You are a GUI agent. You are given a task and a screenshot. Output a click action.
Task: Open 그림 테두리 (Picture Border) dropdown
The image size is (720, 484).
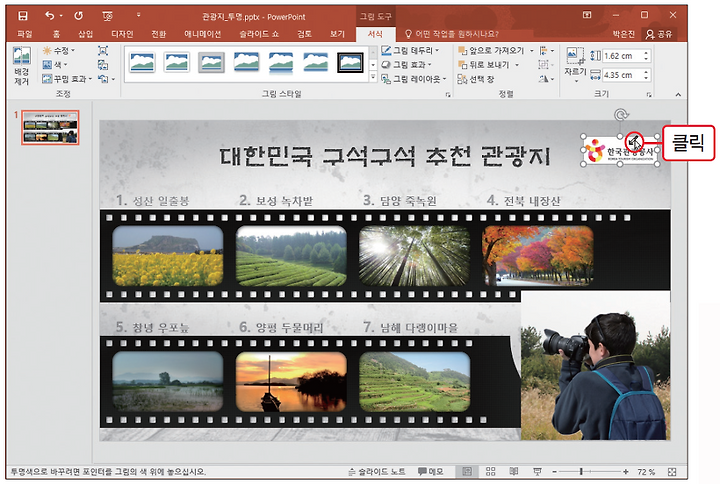pos(410,51)
